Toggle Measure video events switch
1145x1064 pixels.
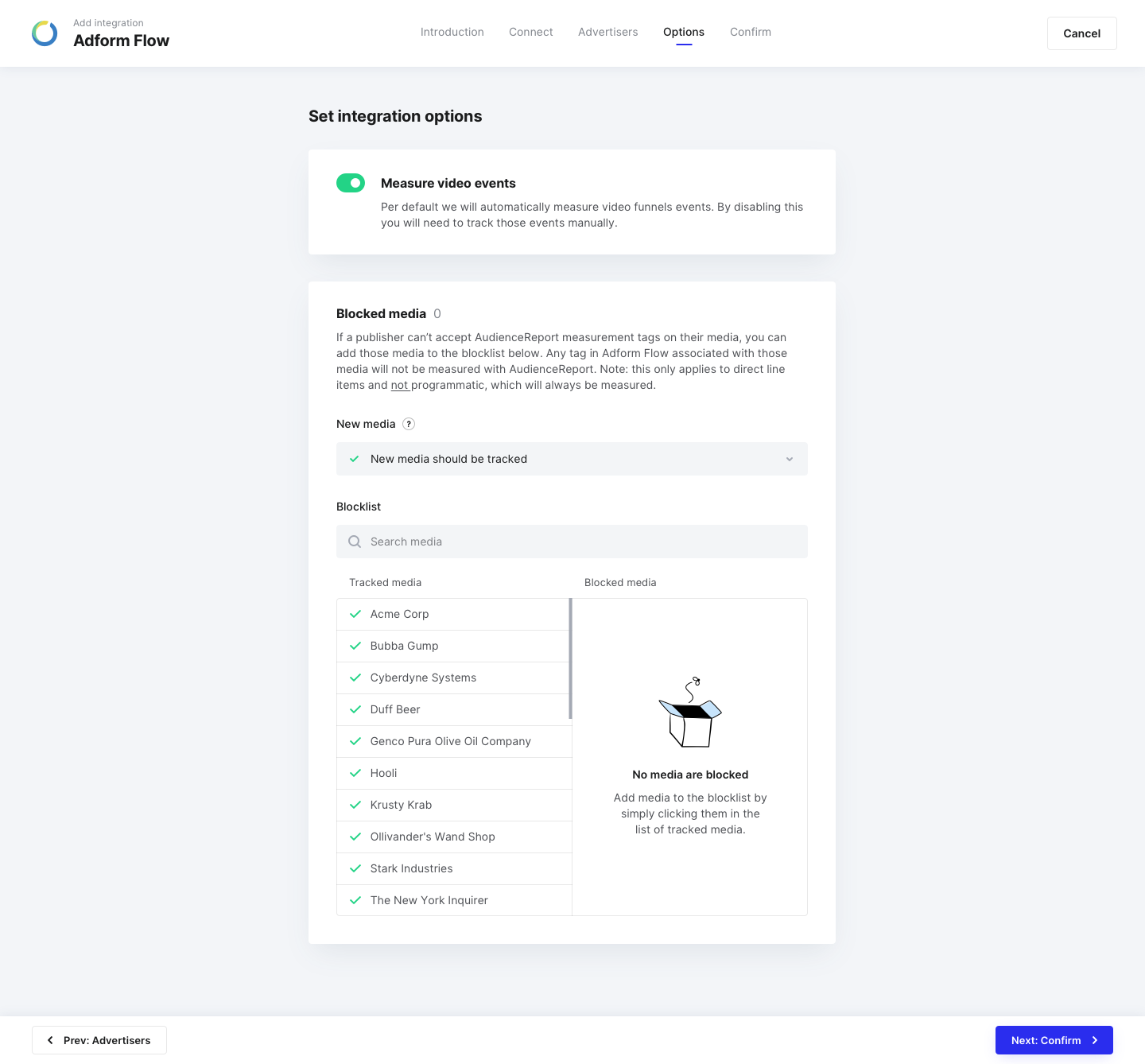pyautogui.click(x=351, y=183)
